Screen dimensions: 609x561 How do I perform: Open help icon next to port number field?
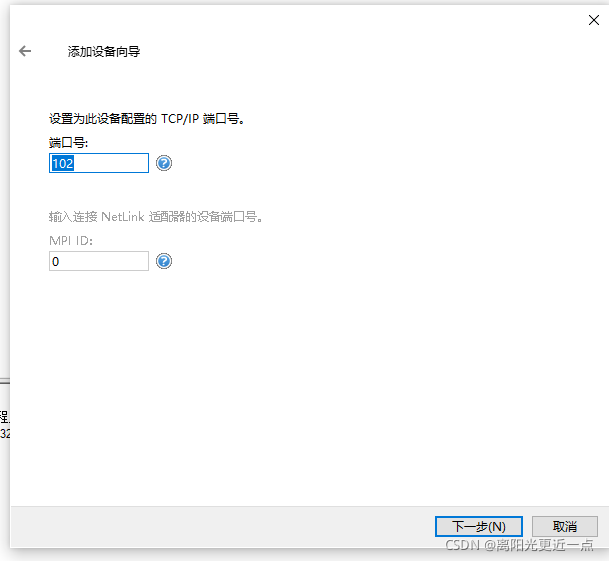tap(164, 163)
